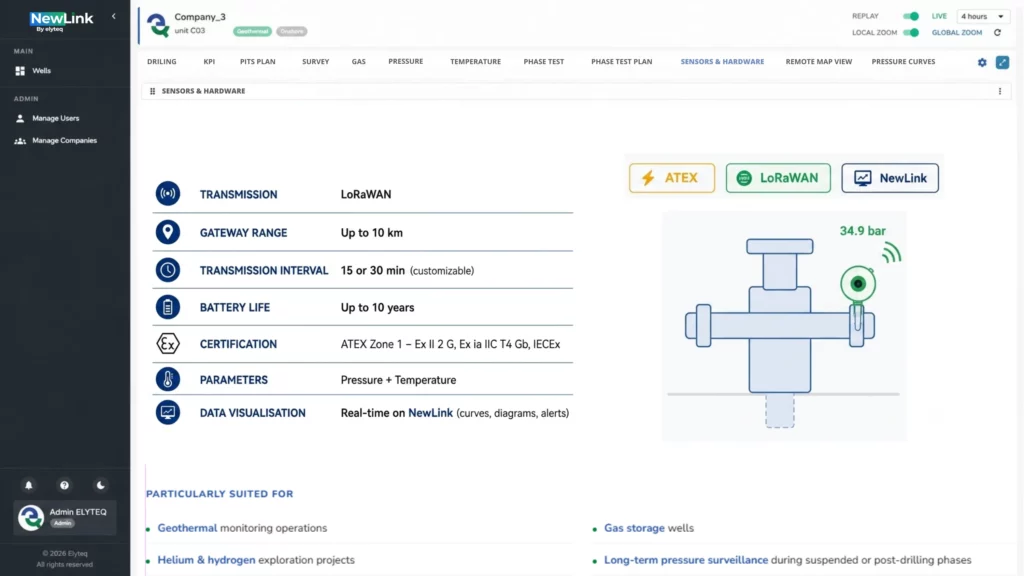Viewport: 1024px width, 576px height.
Task: Switch to the Phase Test Plan tab
Action: pos(622,61)
